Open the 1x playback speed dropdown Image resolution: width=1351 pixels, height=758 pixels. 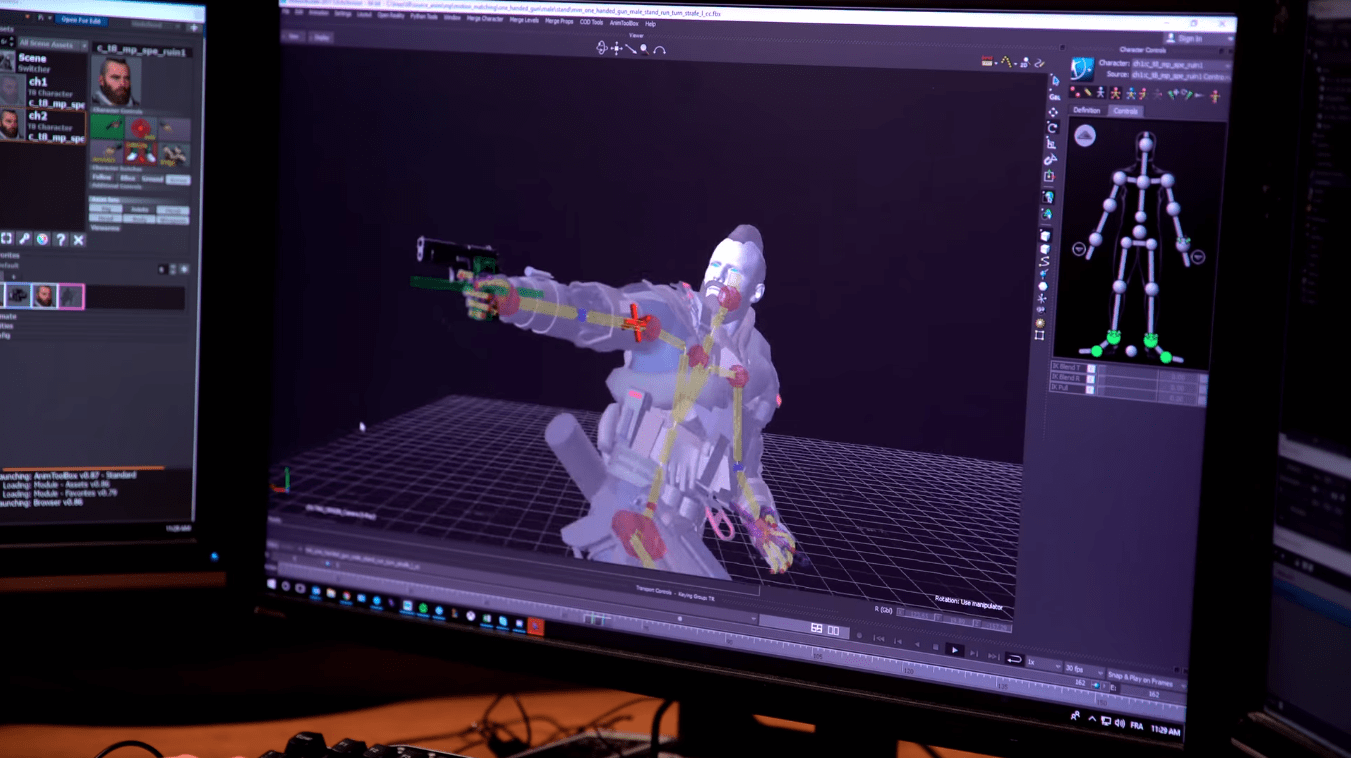(1044, 663)
